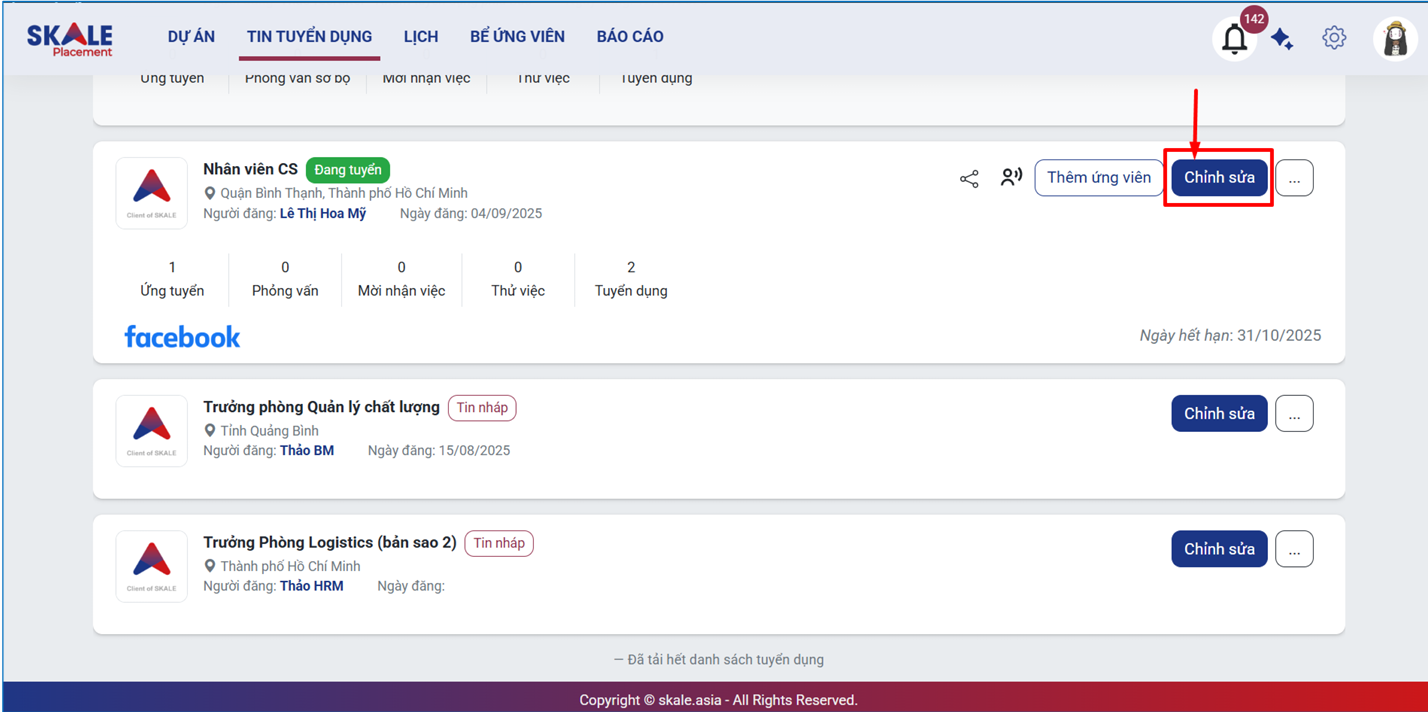Click the candidate referral icon beside share
Image resolution: width=1428 pixels, height=712 pixels.
(1011, 178)
